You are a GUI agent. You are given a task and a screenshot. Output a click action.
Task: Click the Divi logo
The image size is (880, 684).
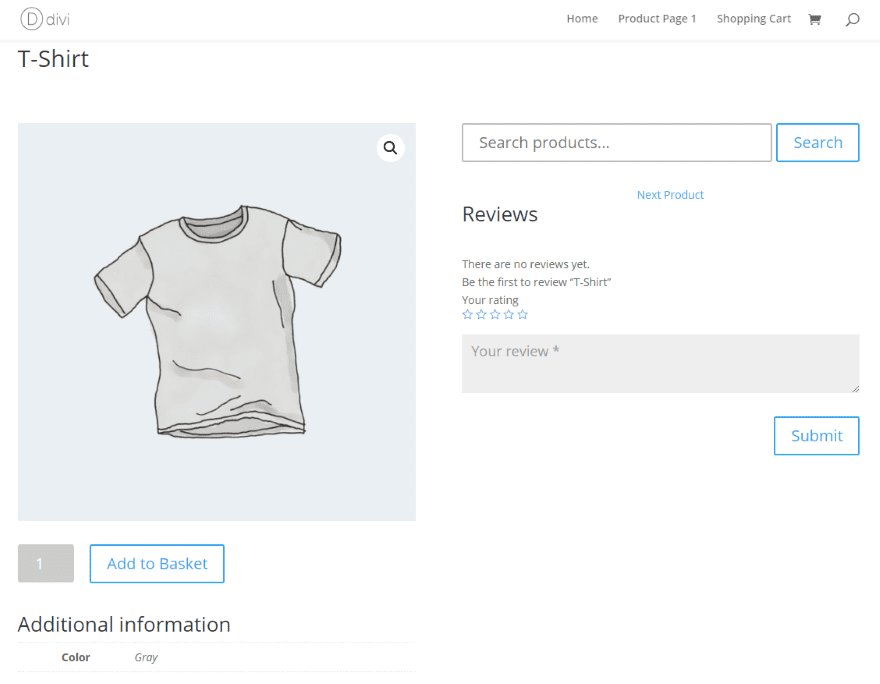45,19
